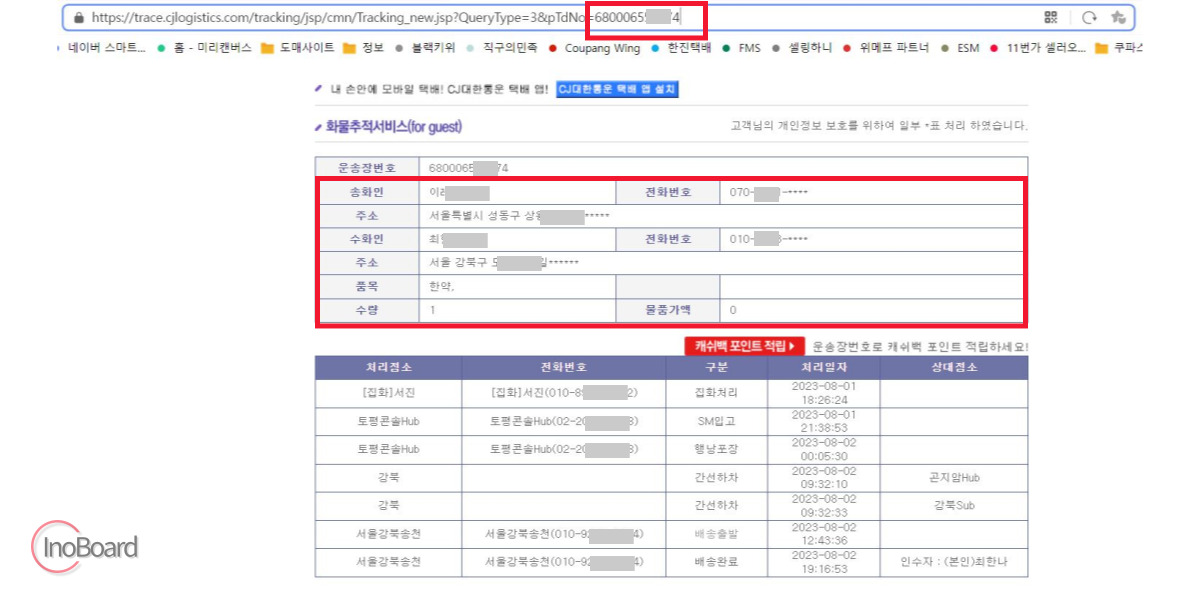1200x600 pixels.
Task: Click the reload page icon
Action: tap(1090, 17)
